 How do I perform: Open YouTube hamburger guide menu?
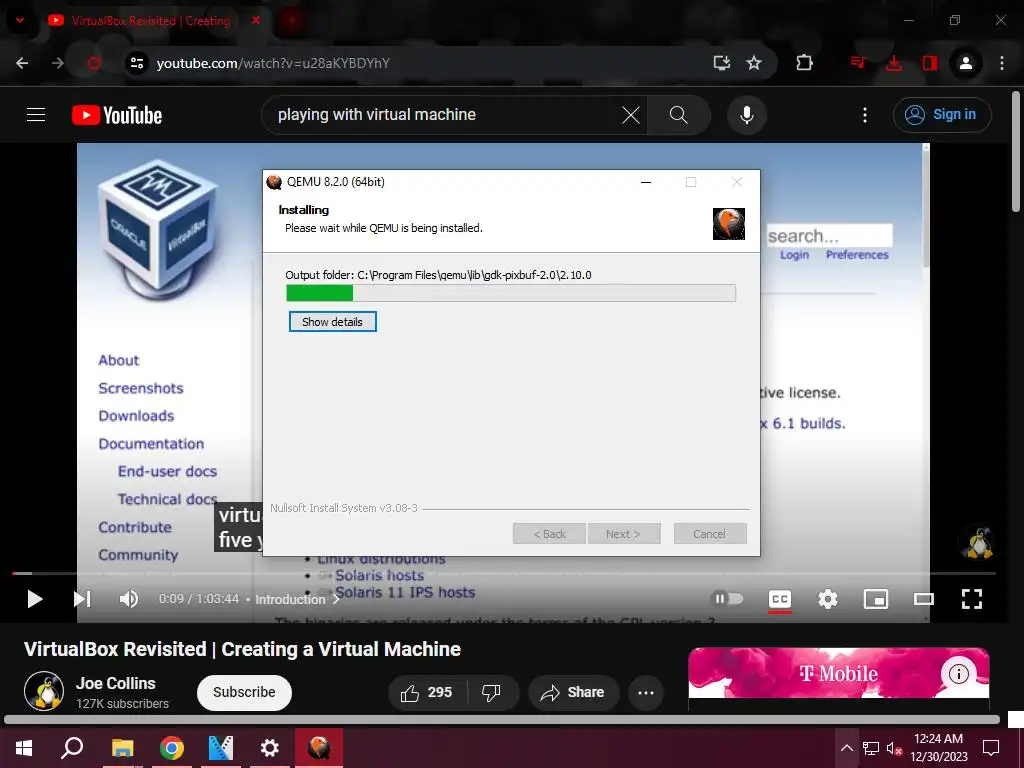coord(36,115)
